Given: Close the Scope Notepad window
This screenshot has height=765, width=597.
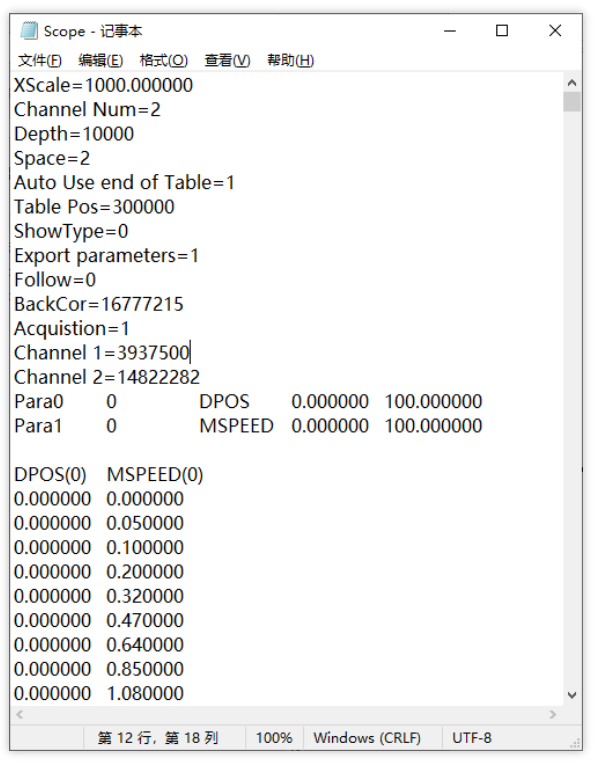Looking at the screenshot, I should (x=555, y=31).
